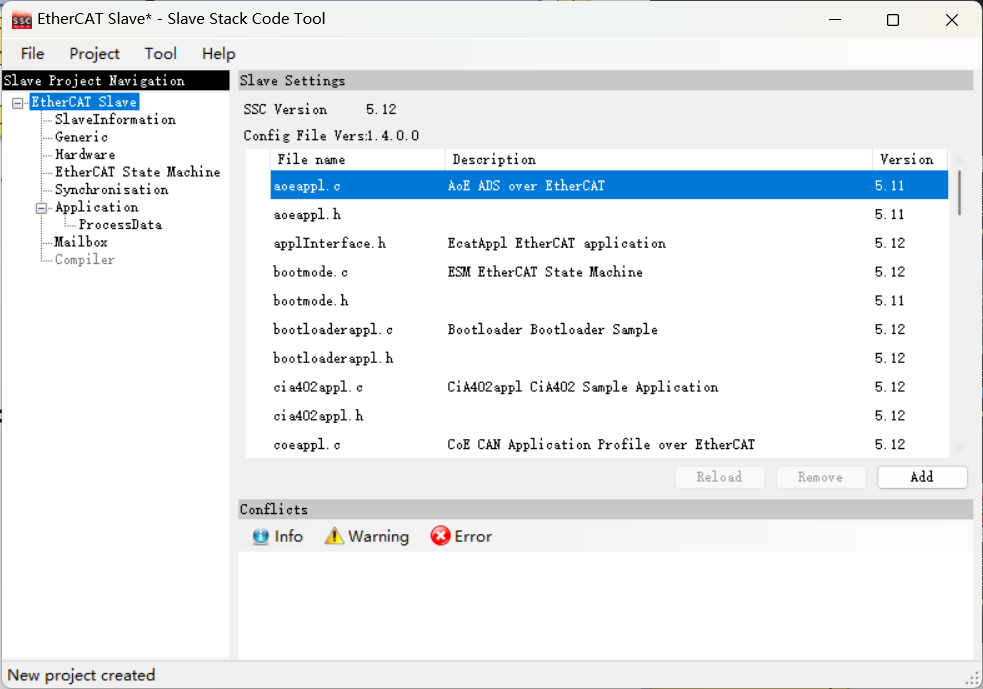The height and width of the screenshot is (689, 983).
Task: Select the cia402appl.h file row
Action: [609, 416]
